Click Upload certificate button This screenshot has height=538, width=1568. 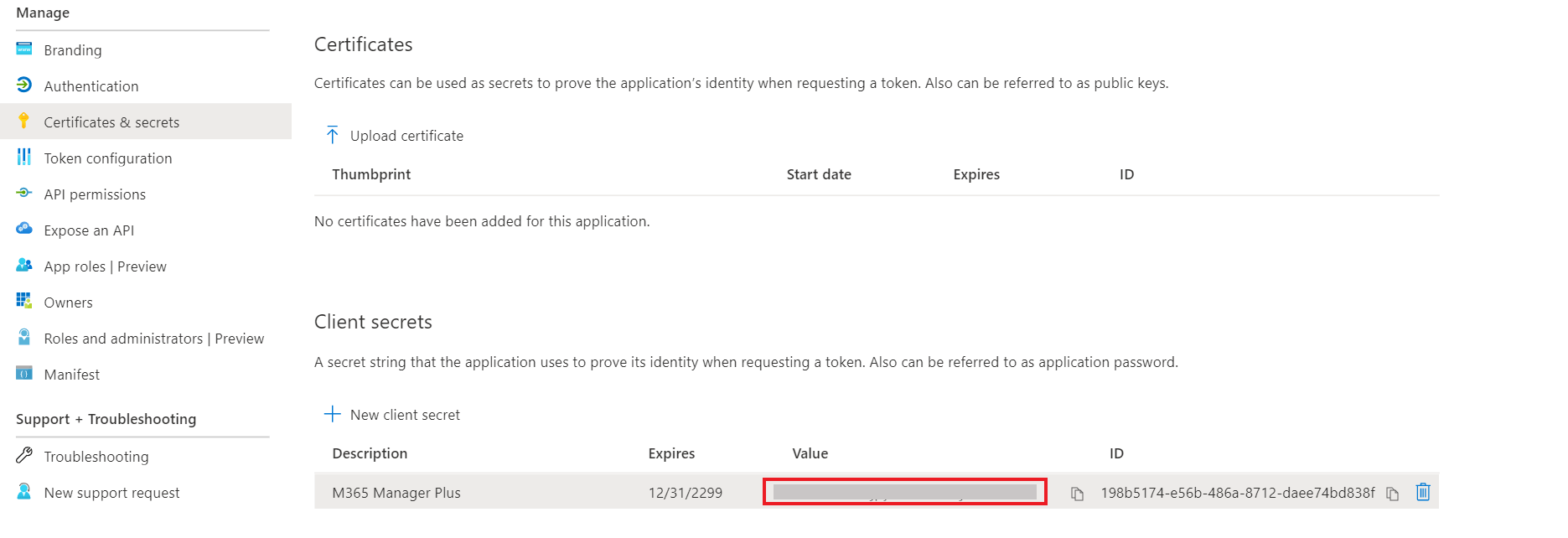pos(394,136)
